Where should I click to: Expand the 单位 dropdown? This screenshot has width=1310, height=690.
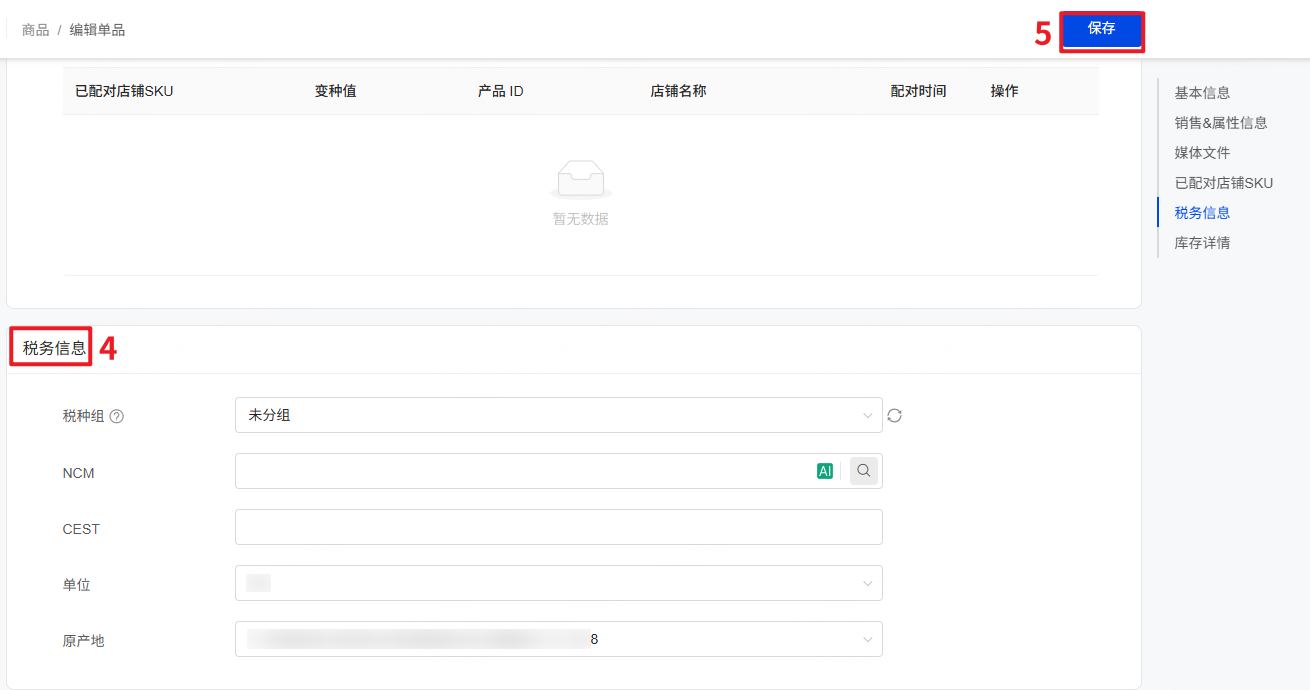coord(558,583)
